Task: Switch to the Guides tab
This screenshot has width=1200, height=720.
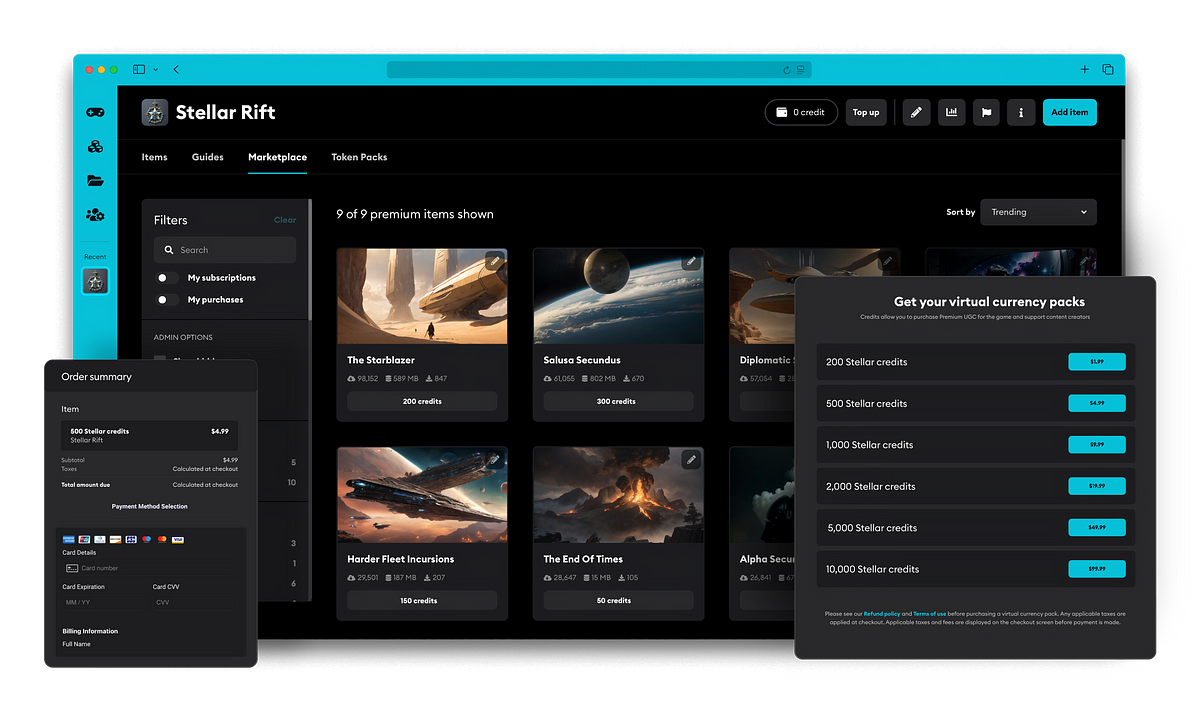Action: pos(208,157)
